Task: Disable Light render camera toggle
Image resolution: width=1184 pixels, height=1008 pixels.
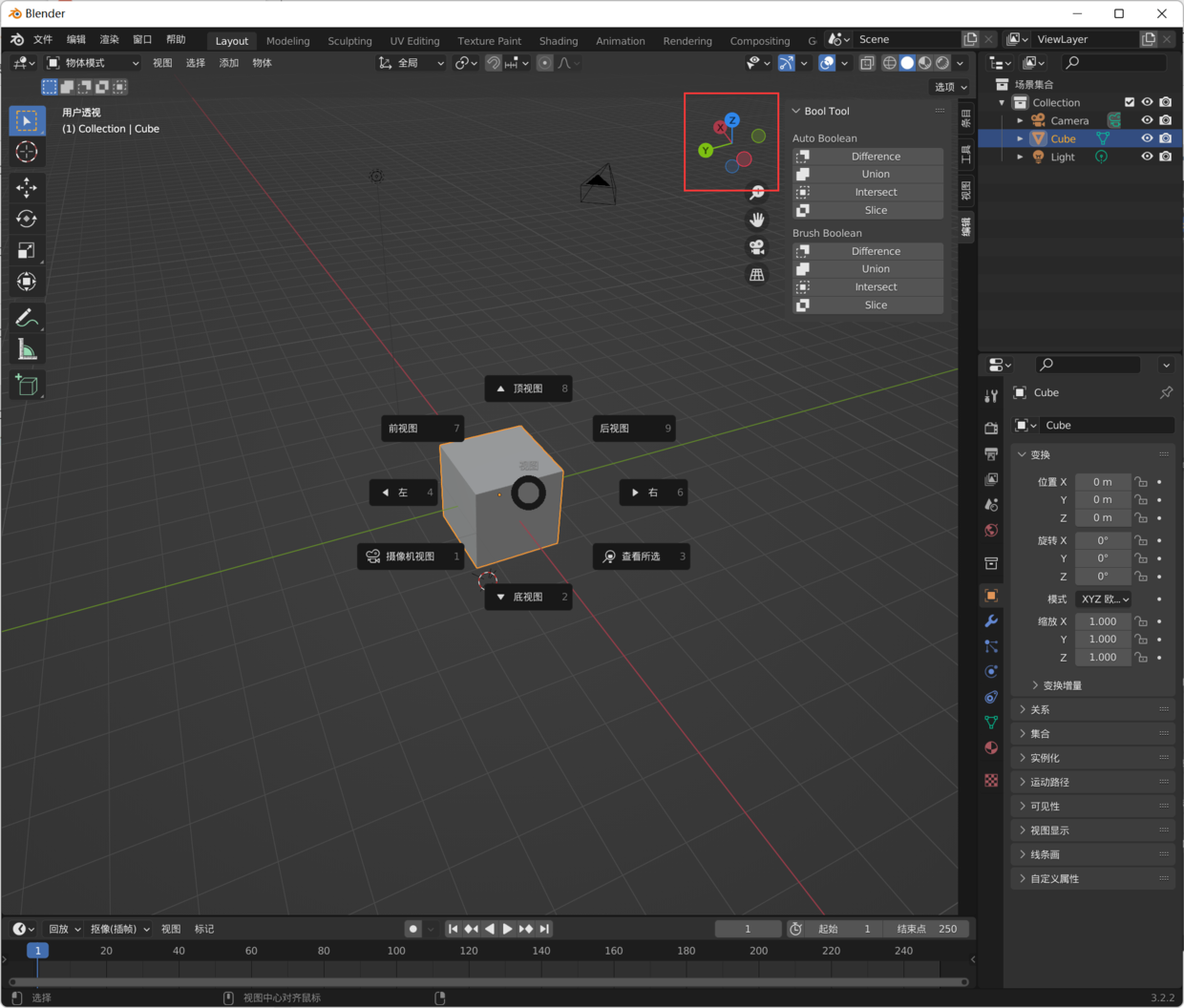Action: (x=1166, y=157)
